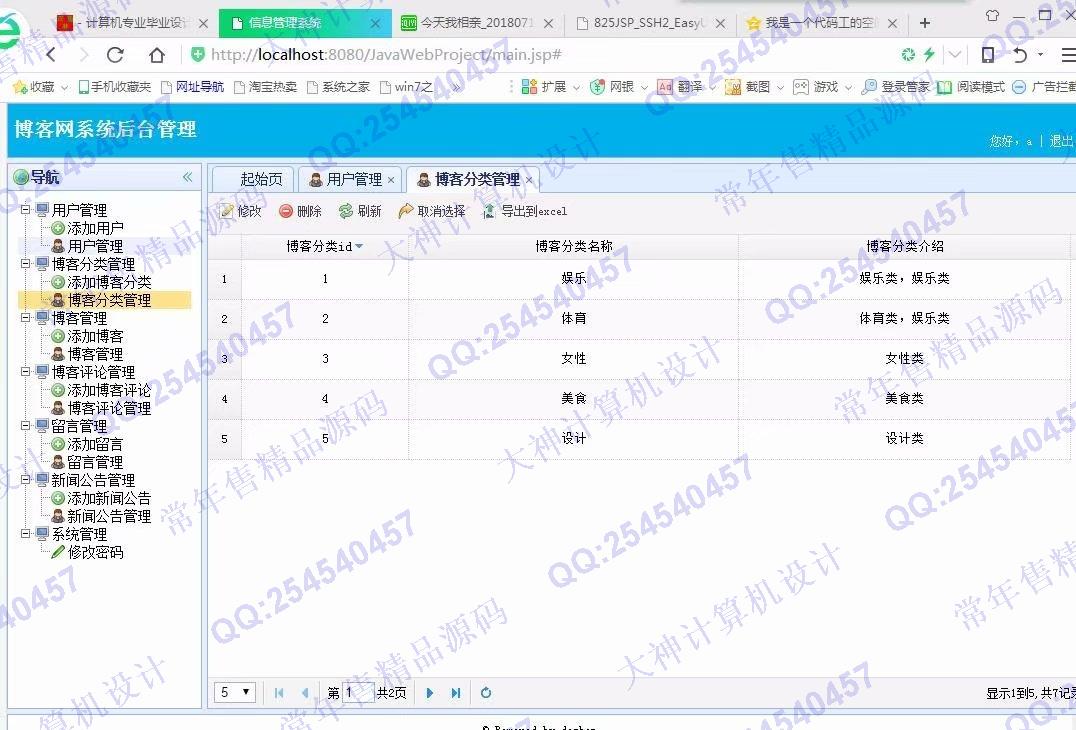
Task: Open the 淘宝热卖 bookmark
Action: [266, 87]
